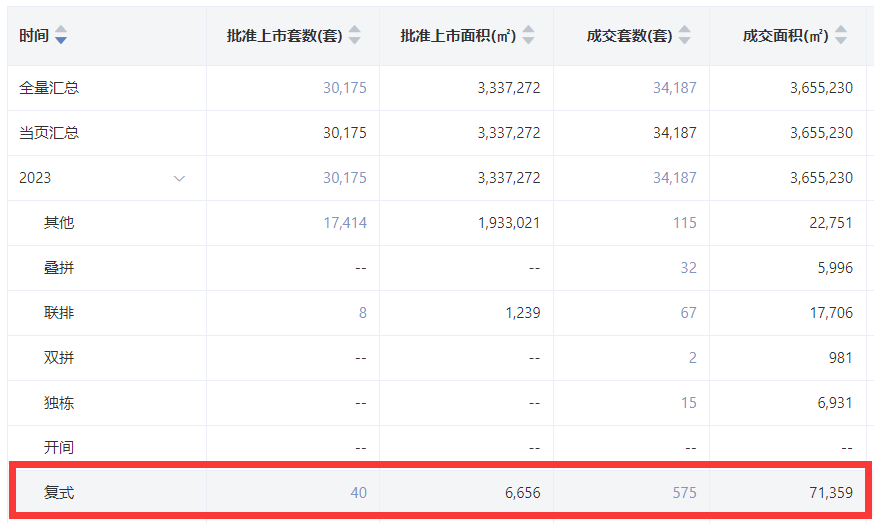Sort by the 时间 column sort icon
This screenshot has height=523, width=874.
(61, 35)
